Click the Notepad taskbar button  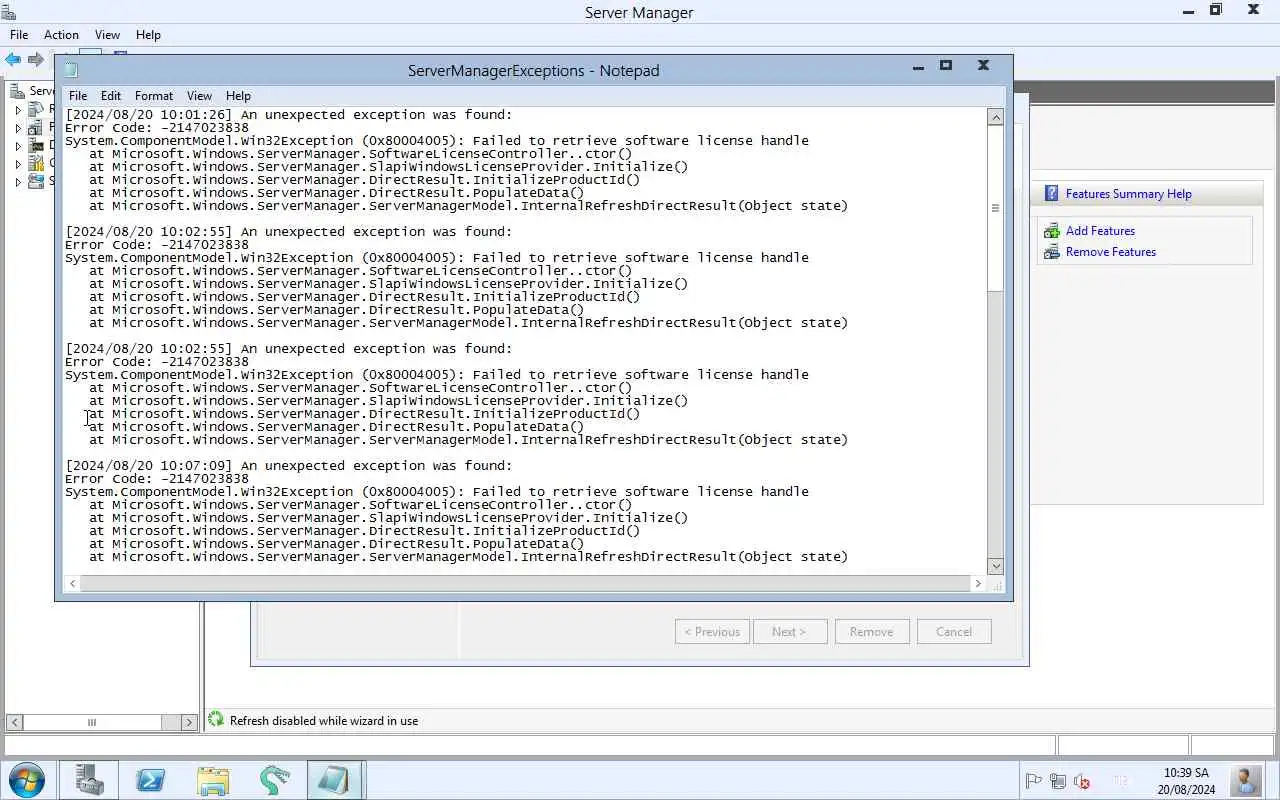click(335, 780)
